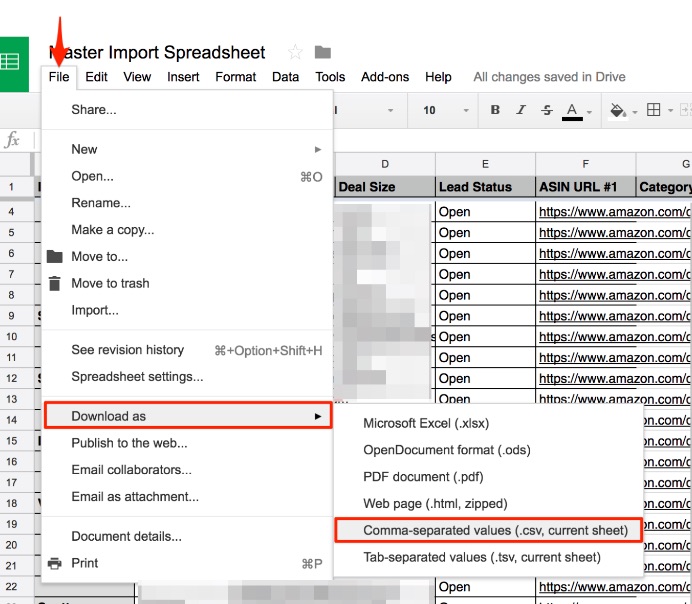Select column F header
Image resolution: width=692 pixels, height=604 pixels.
(585, 164)
